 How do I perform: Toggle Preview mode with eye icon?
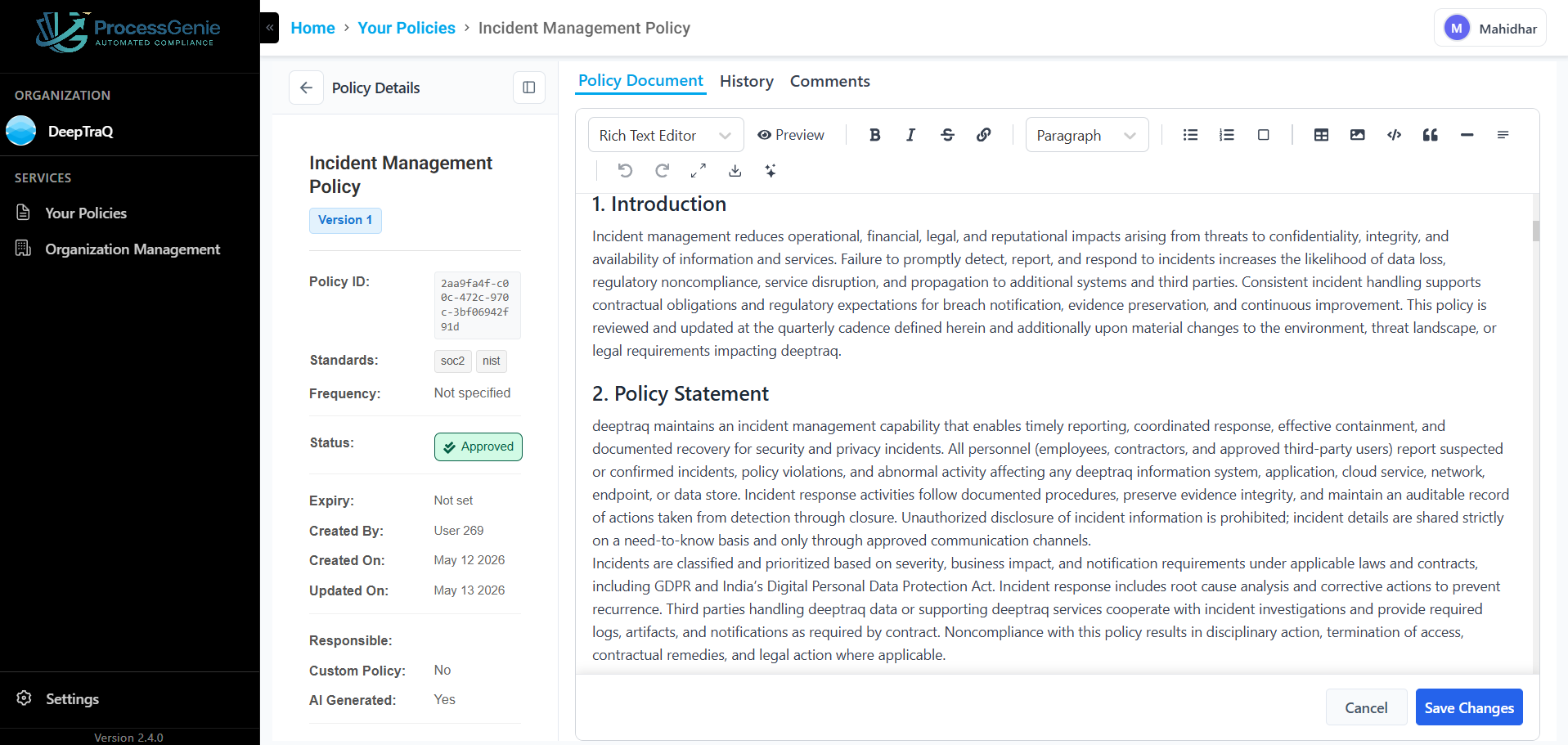point(790,135)
